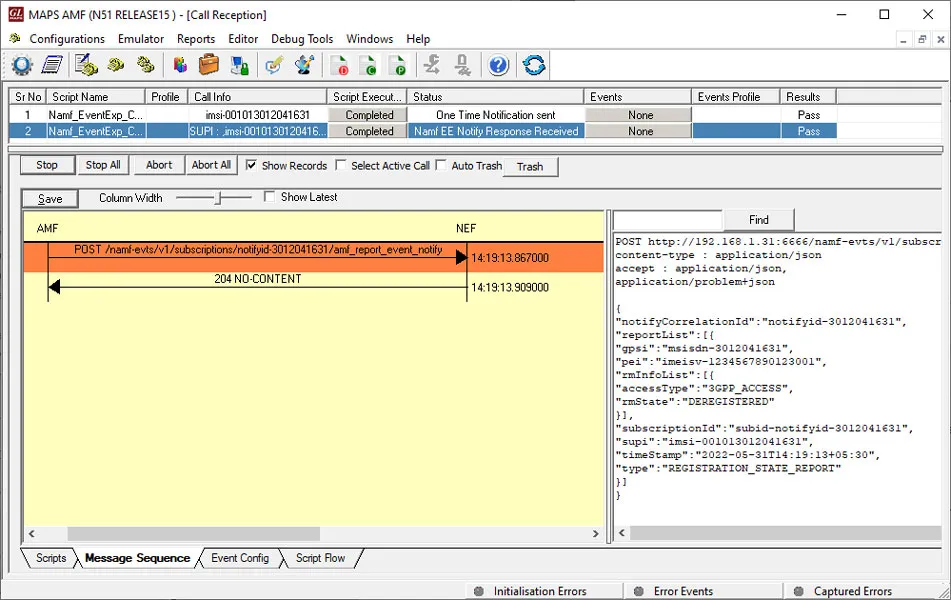The image size is (951, 600).
Task: Click the lined document page toolbar icon
Action: 52,65
